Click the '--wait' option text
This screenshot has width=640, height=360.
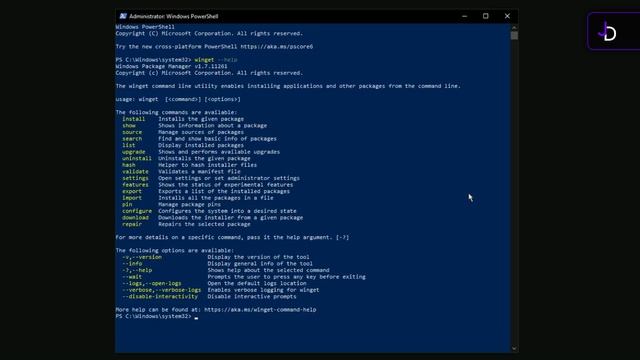click(x=132, y=277)
